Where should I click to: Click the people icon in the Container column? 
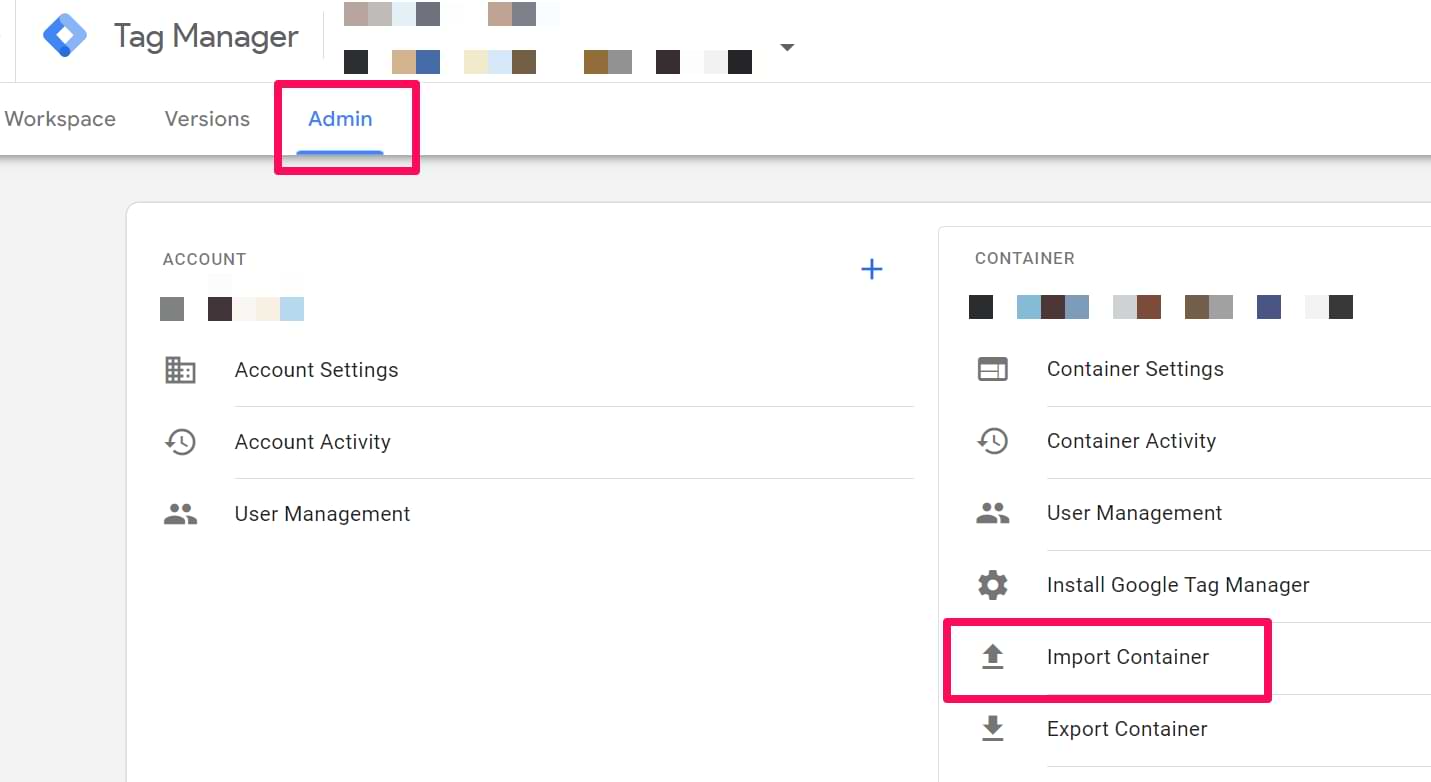pos(992,513)
